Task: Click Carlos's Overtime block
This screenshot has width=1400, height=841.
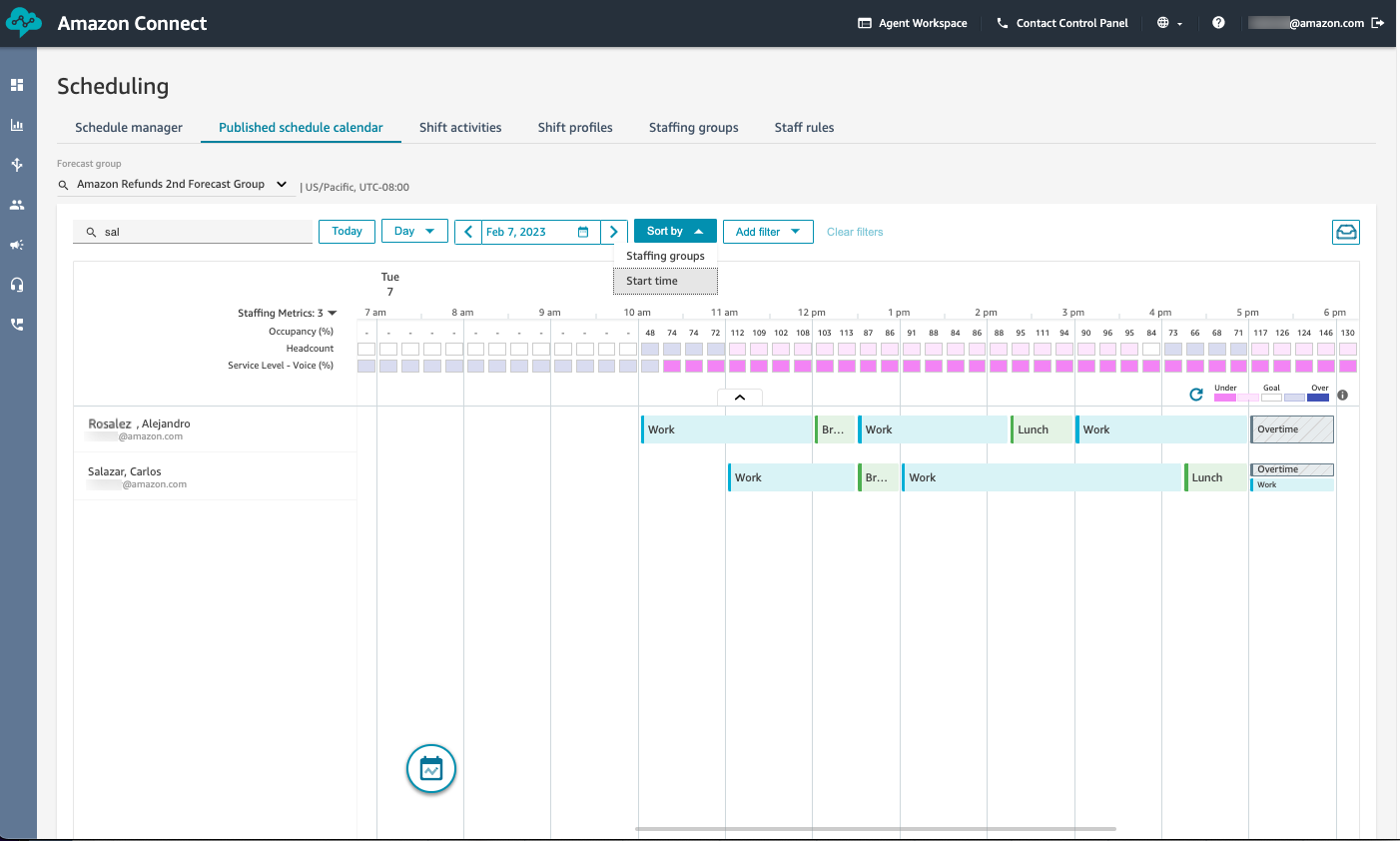Action: [1292, 469]
